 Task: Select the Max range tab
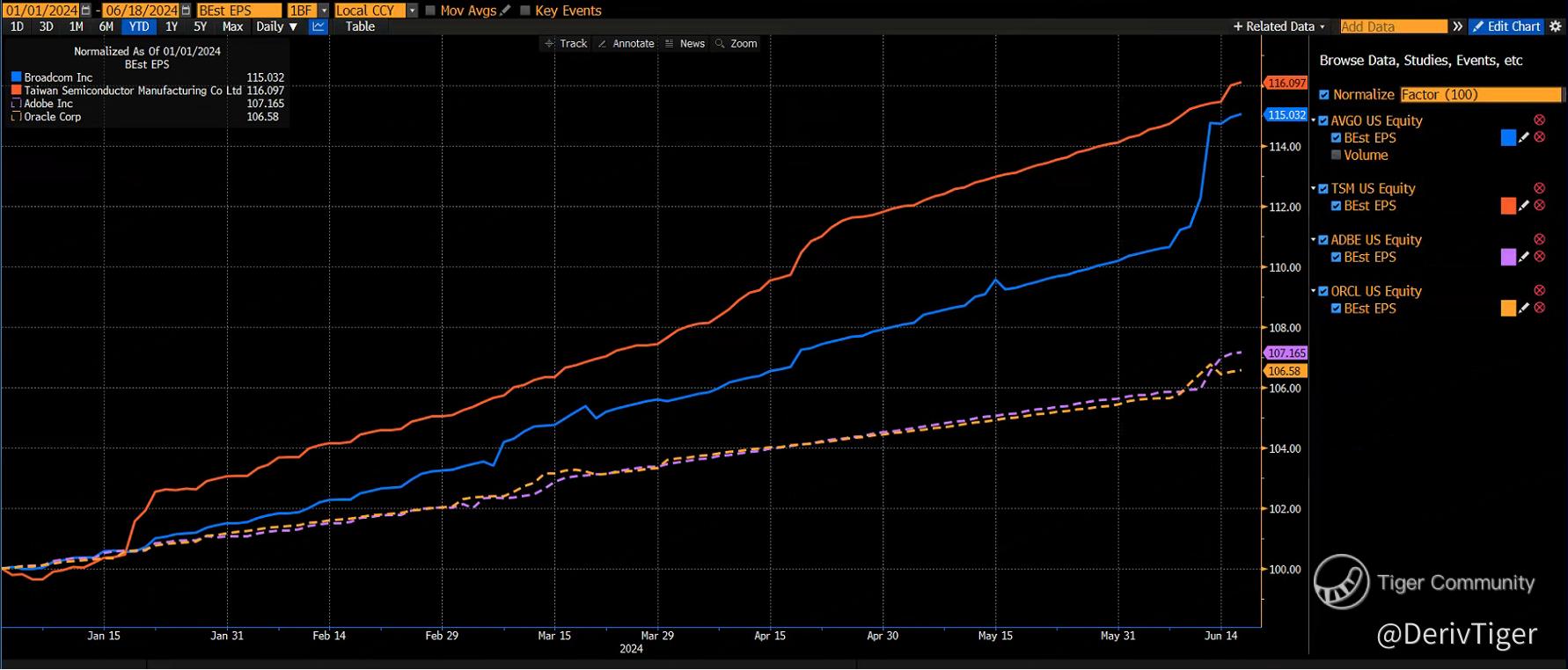click(x=232, y=26)
